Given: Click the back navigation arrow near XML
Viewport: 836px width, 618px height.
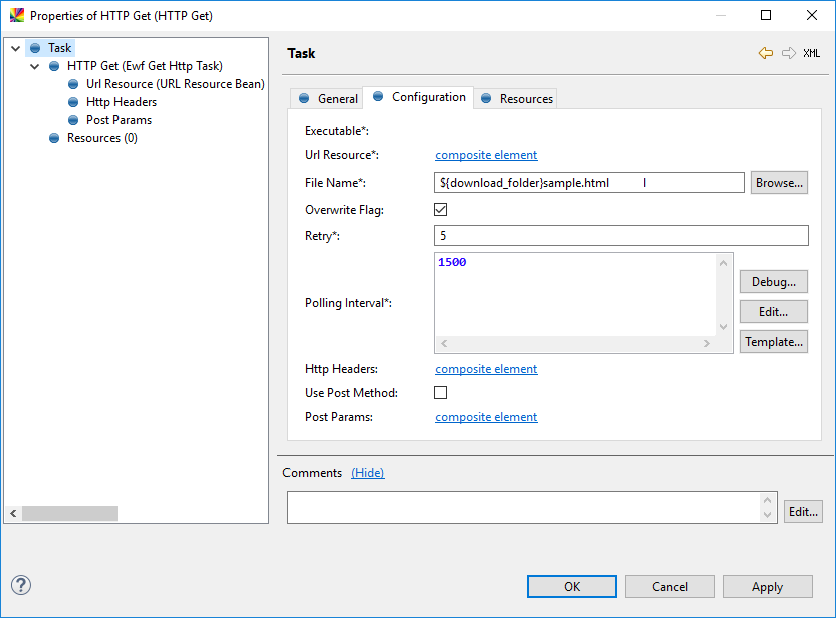Looking at the screenshot, I should pos(767,52).
